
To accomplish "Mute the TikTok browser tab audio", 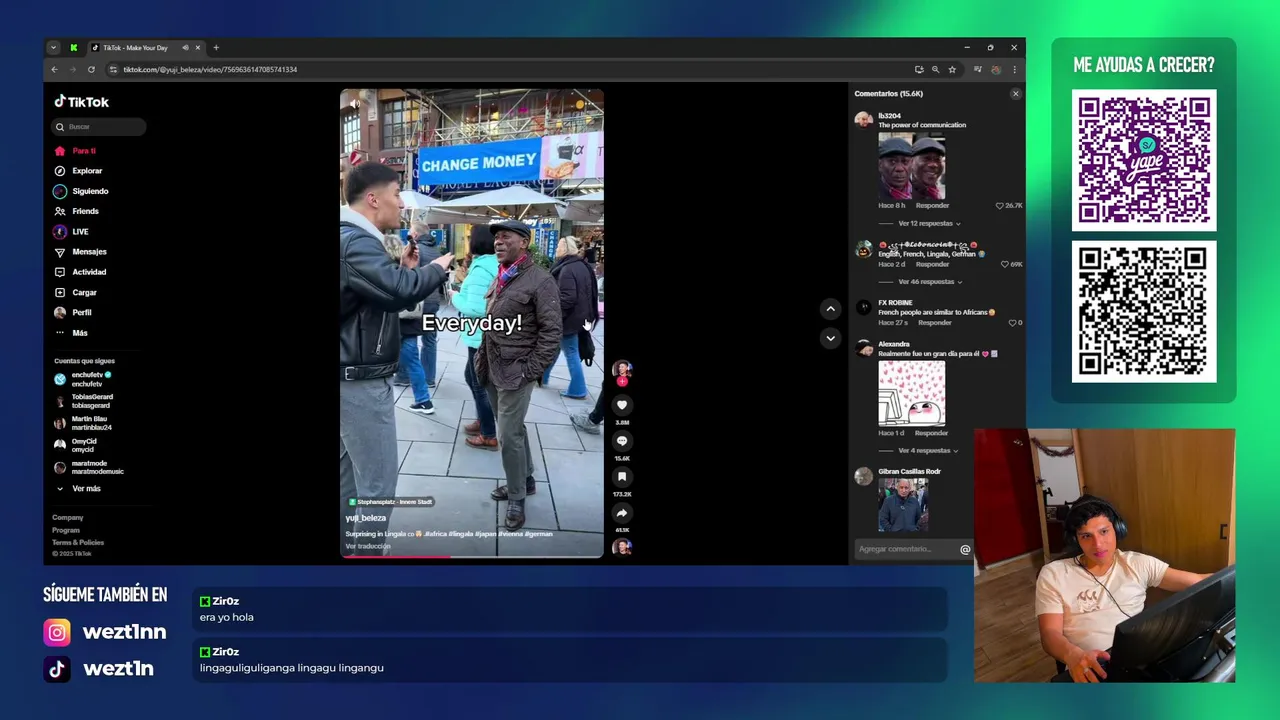I will click(x=185, y=47).
